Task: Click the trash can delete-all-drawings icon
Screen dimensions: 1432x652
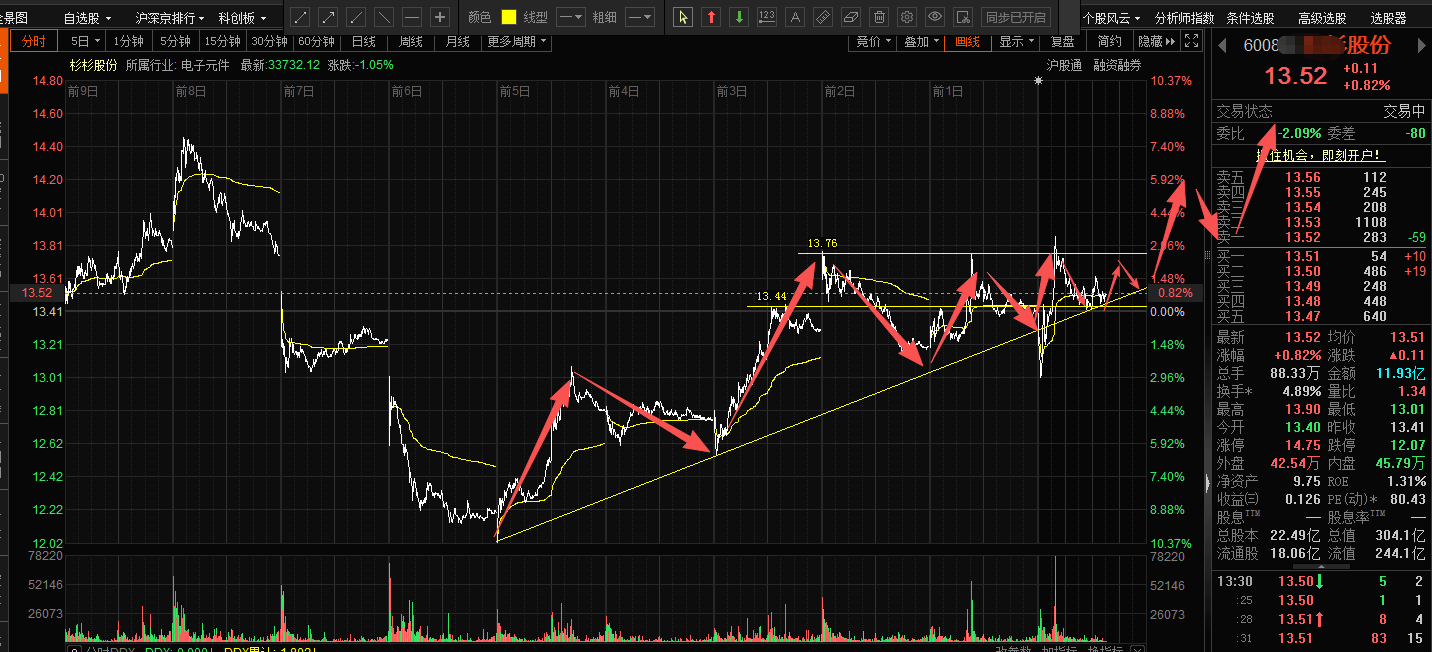Action: [x=878, y=17]
